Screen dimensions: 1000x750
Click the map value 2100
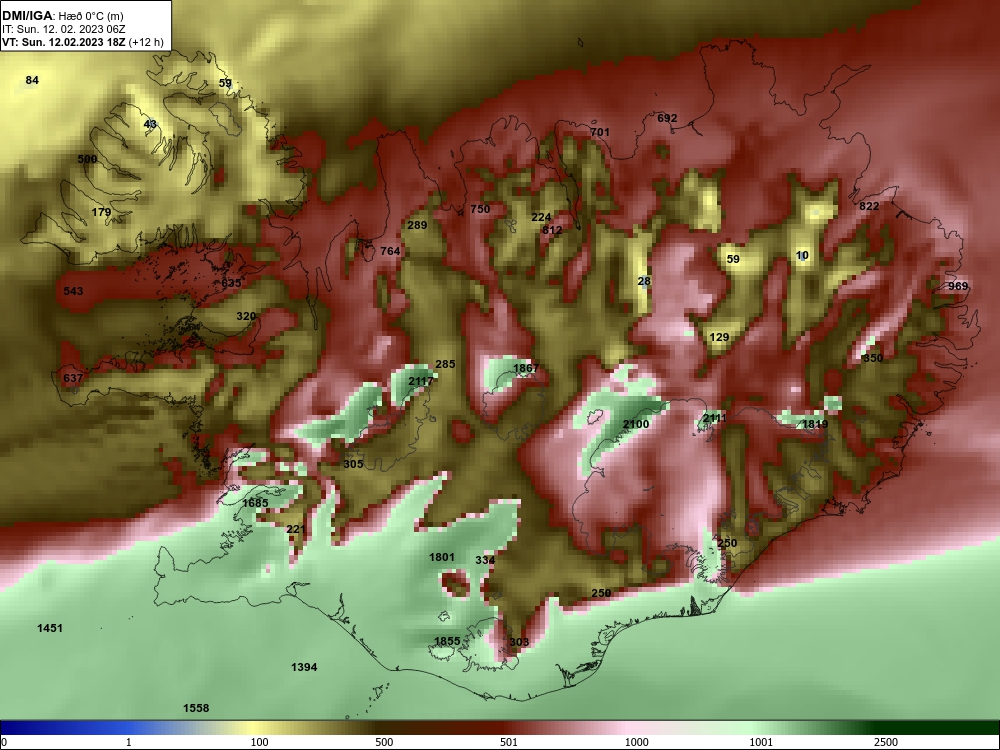[x=636, y=425]
